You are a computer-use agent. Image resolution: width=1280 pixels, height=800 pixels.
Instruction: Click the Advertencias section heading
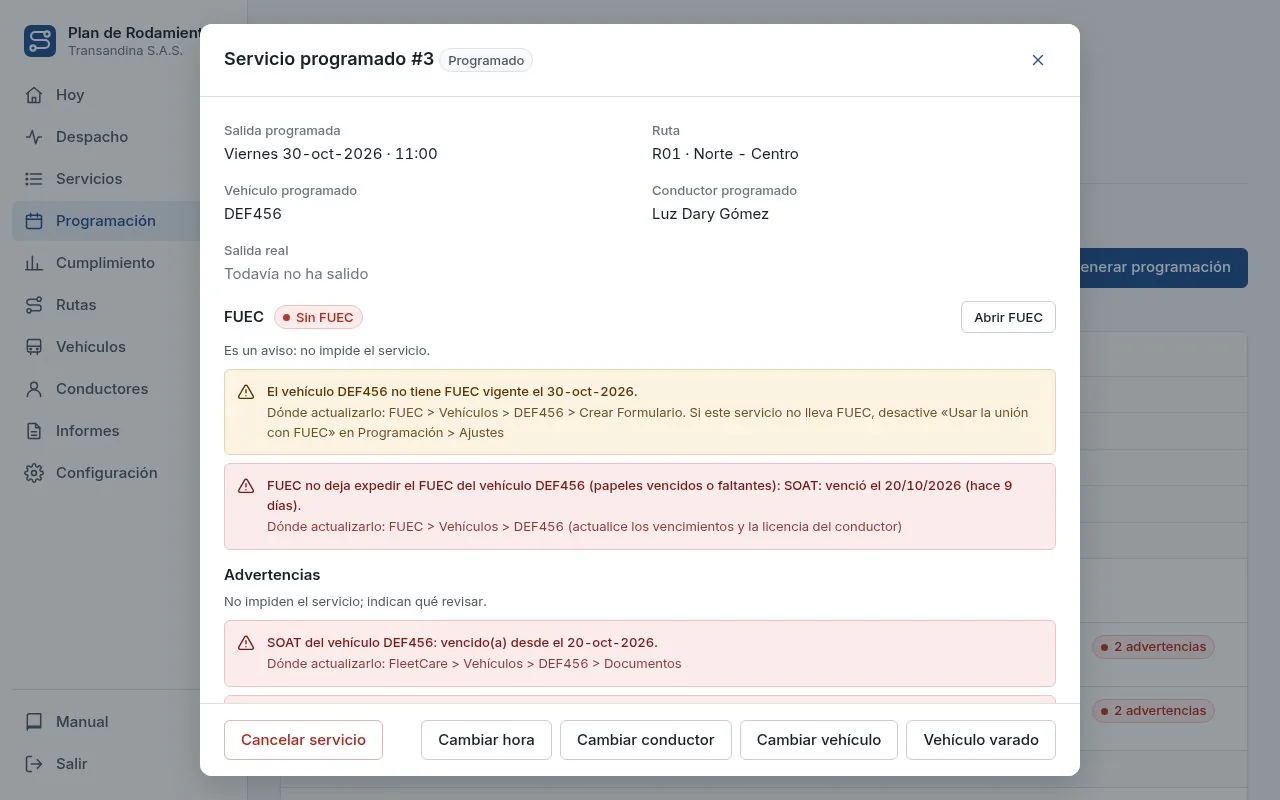coord(272,575)
